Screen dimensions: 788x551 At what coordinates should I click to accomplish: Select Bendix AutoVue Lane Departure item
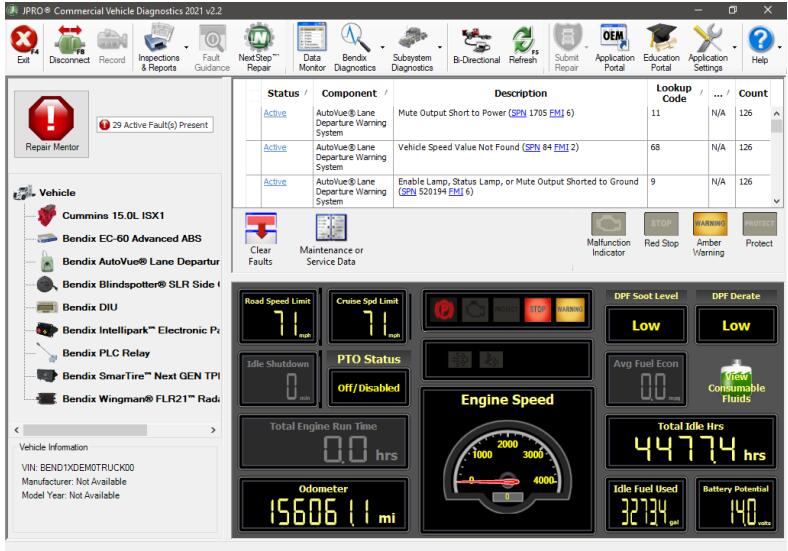click(x=141, y=261)
